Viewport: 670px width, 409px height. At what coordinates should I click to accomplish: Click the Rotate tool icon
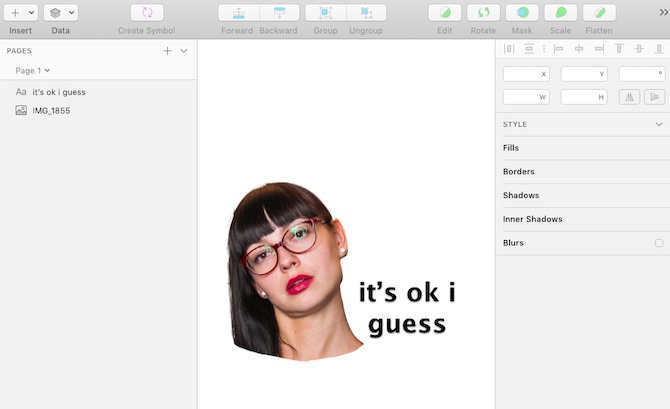(483, 13)
